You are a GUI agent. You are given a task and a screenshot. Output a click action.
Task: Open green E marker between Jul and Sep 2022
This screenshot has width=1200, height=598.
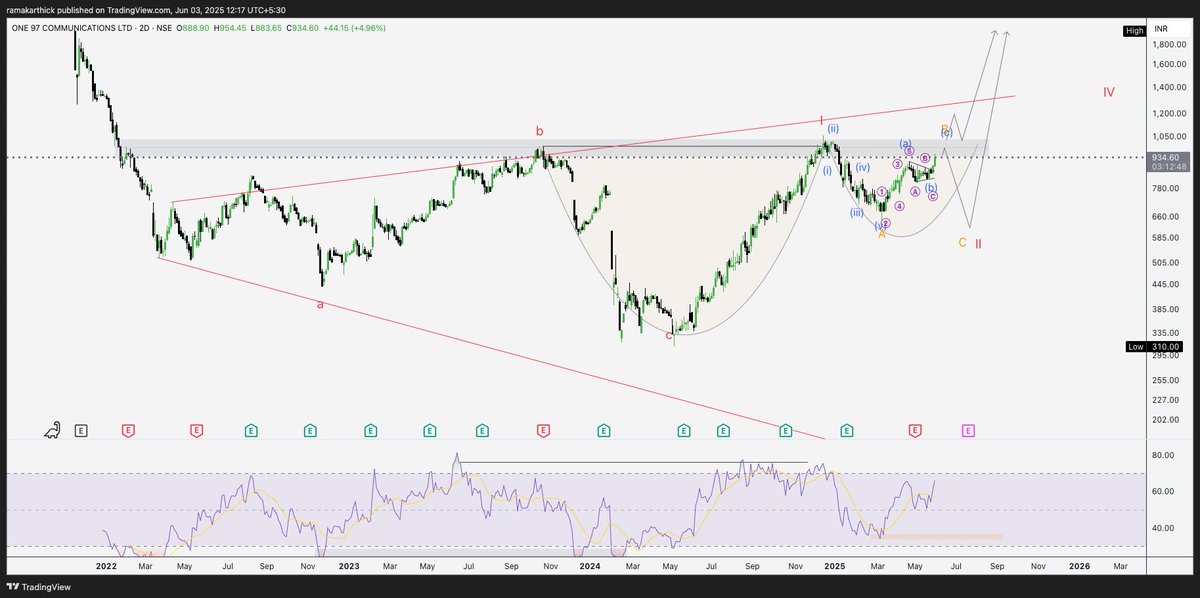tap(251, 431)
